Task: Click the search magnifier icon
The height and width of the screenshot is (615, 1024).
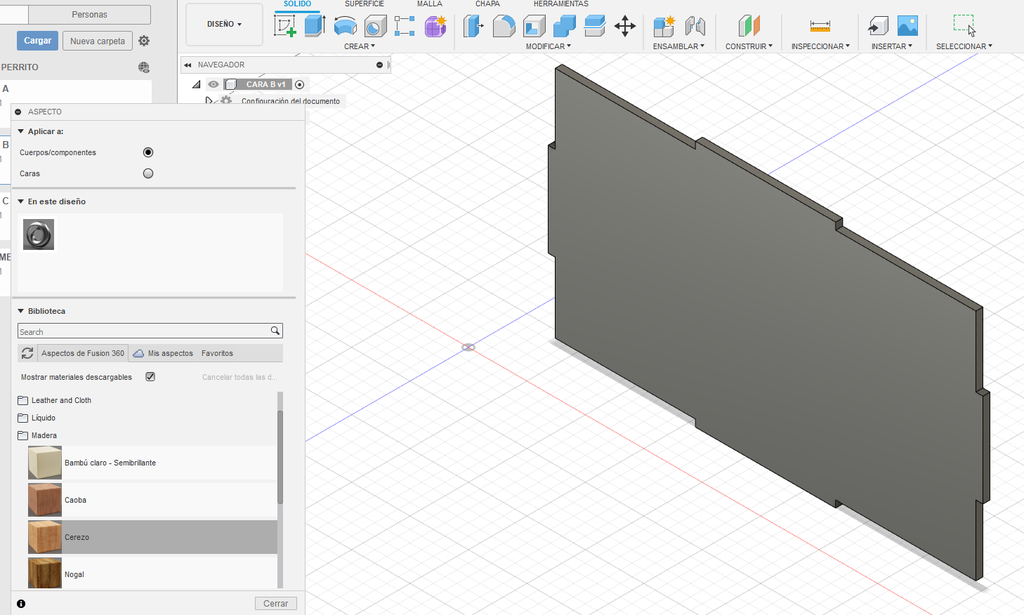Action: 276,331
